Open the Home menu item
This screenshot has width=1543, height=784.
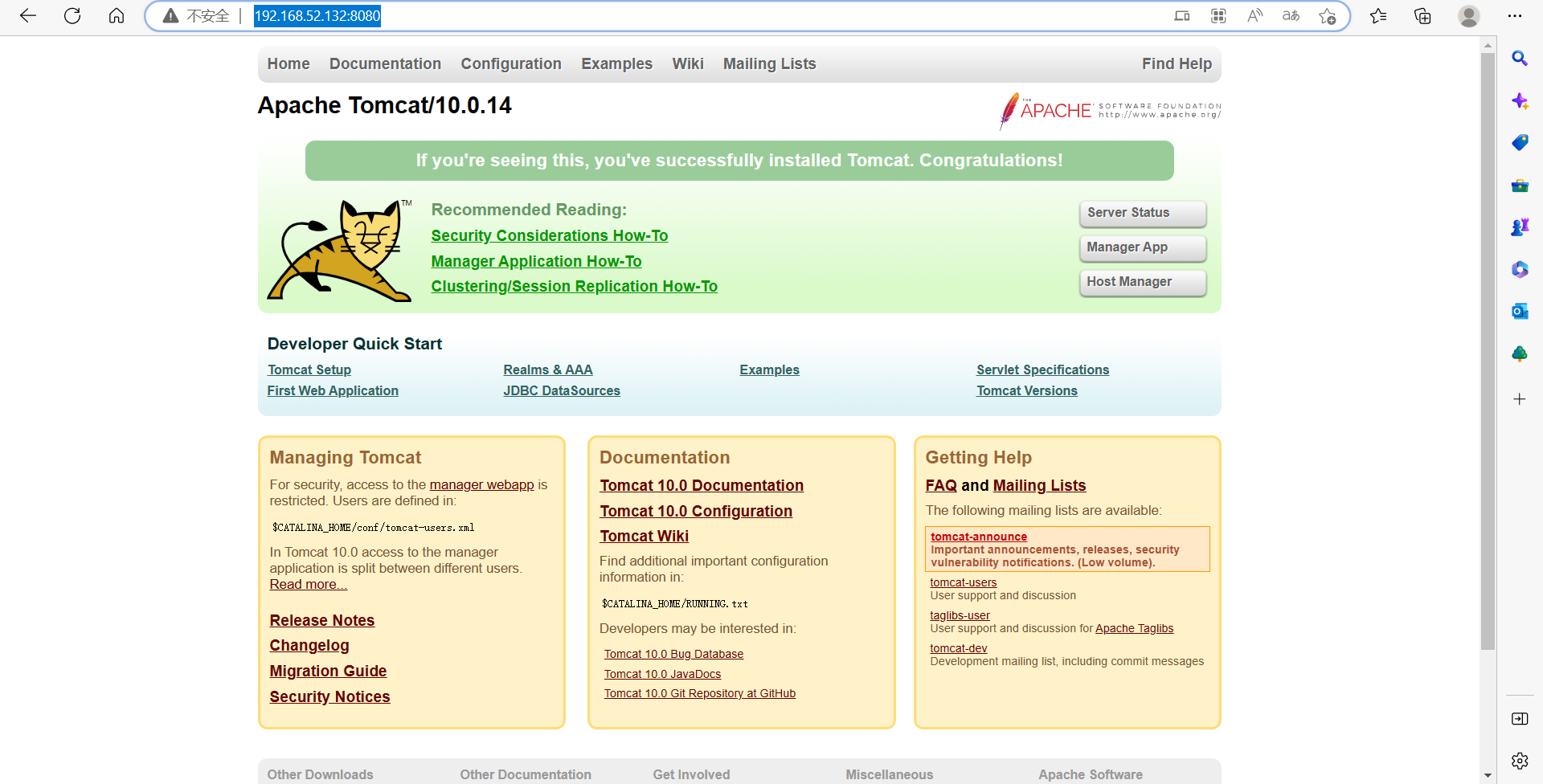(289, 63)
